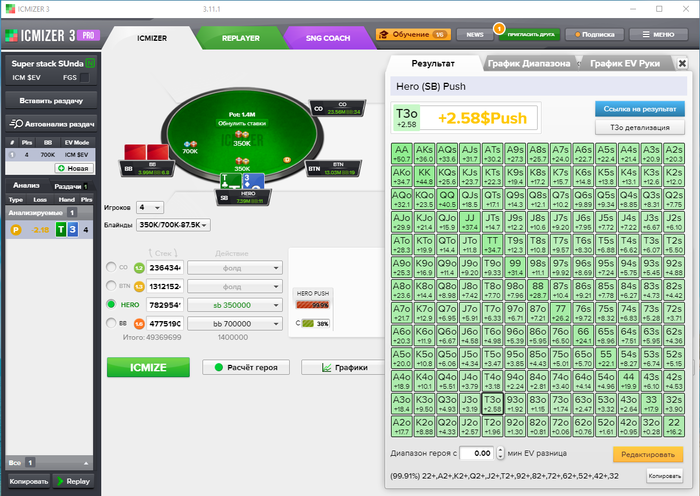Click the ICMIZER 3 PRO logo

click(x=52, y=36)
